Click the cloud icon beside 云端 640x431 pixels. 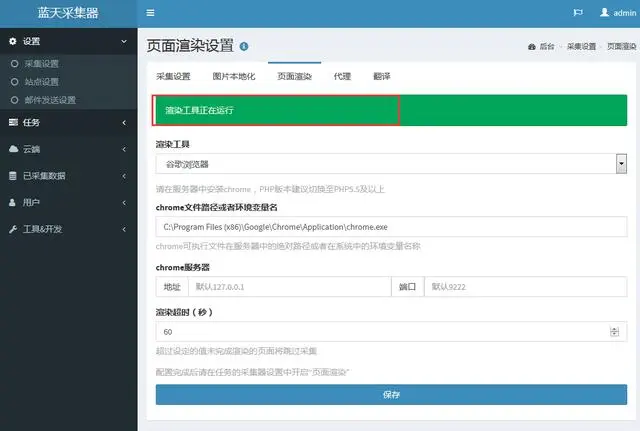[13, 149]
